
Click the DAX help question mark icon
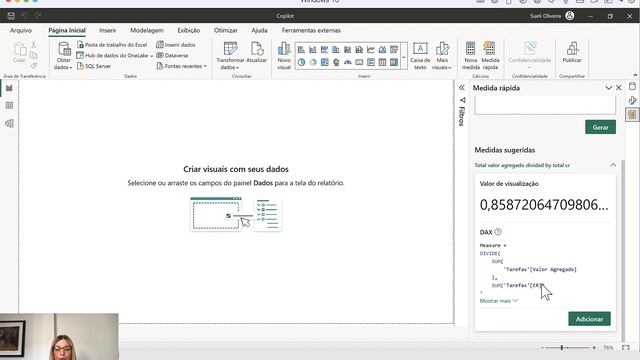498,232
